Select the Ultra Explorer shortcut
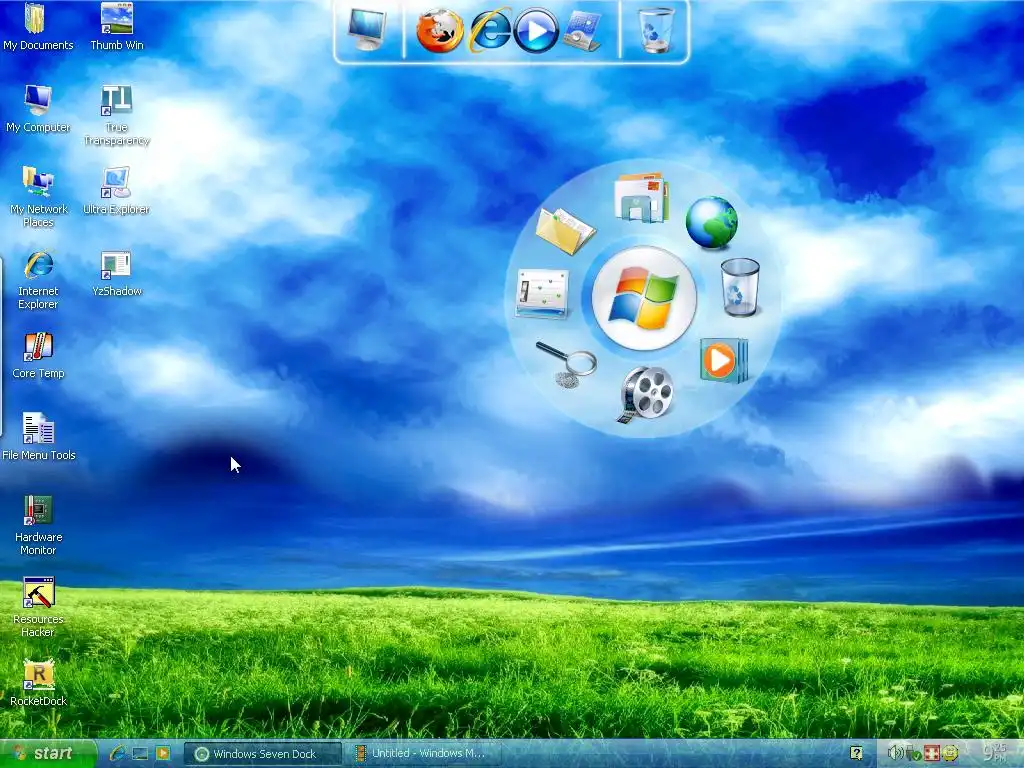The width and height of the screenshot is (1024, 768). (117, 191)
